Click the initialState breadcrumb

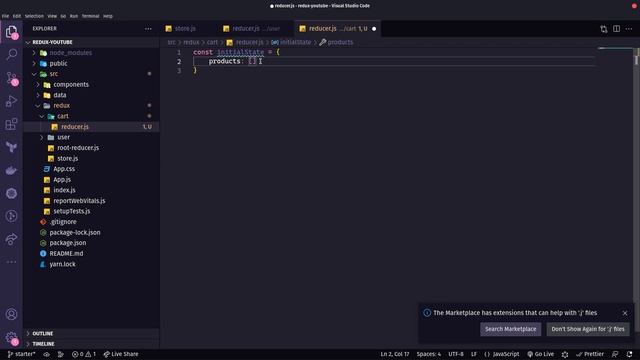pyautogui.click(x=291, y=42)
